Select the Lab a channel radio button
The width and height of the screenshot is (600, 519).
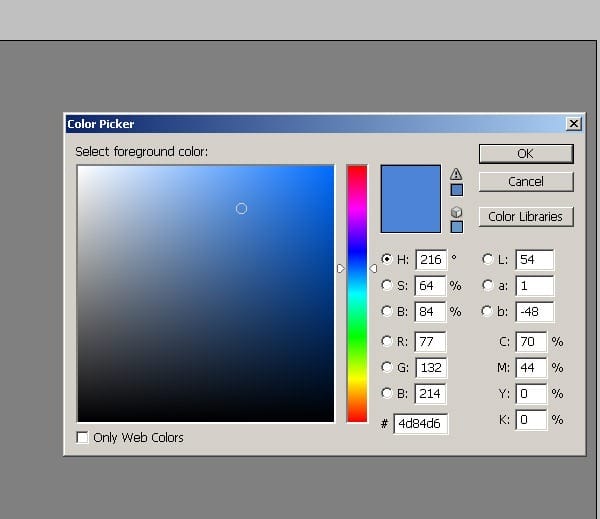coord(487,285)
